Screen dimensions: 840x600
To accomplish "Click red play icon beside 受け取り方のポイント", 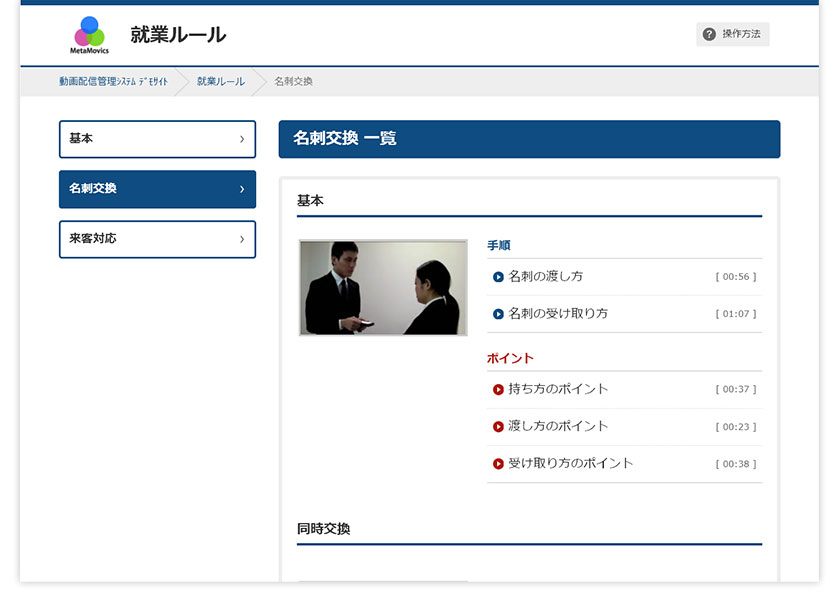I will click(498, 464).
